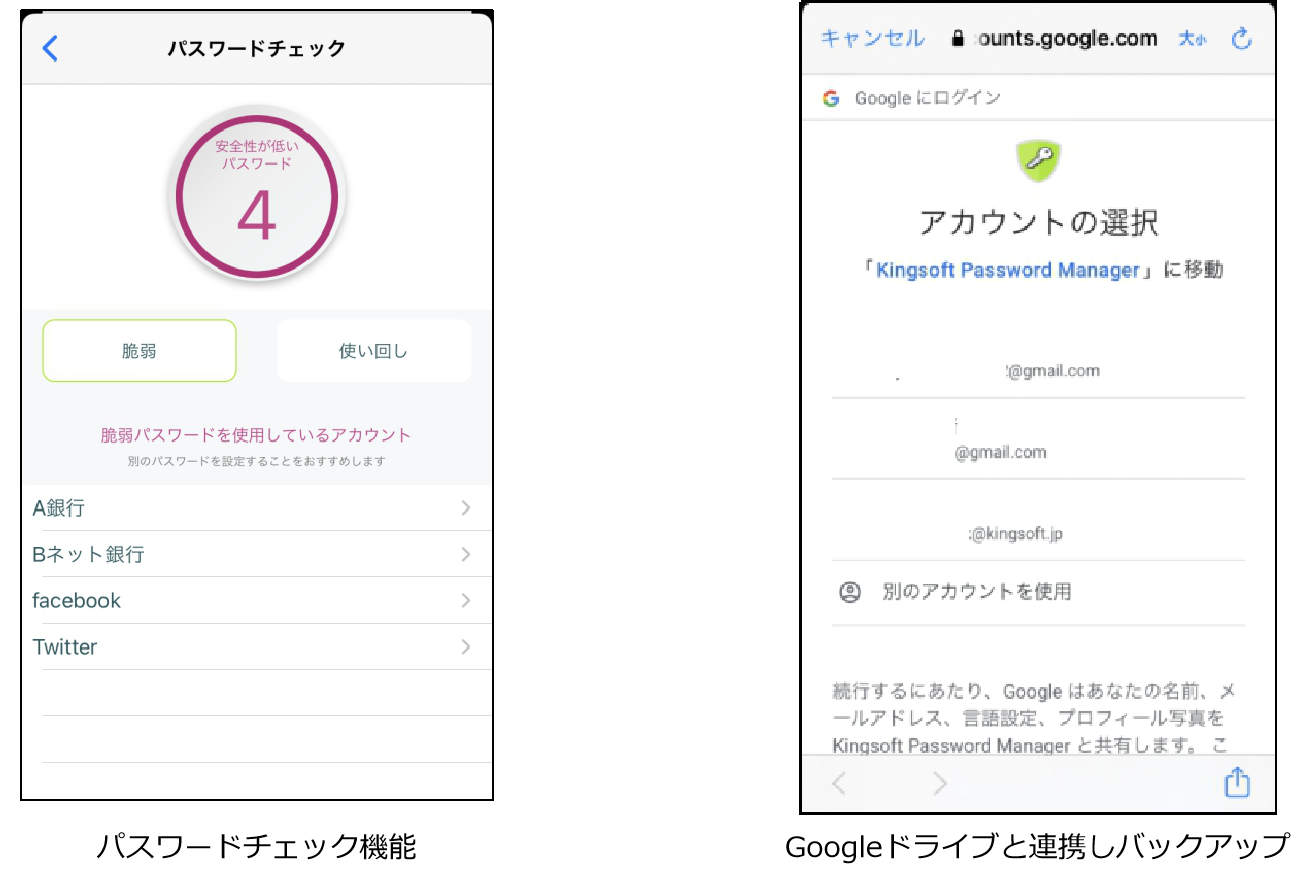1310x875 pixels.
Task: Open the A銀行 row chevron
Action: point(465,508)
